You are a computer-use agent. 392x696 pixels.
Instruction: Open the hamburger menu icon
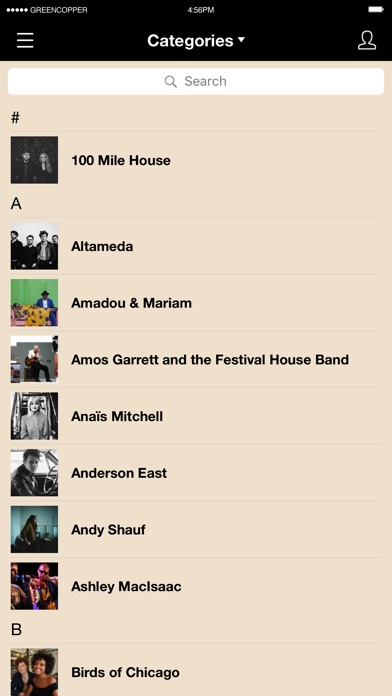pos(25,40)
